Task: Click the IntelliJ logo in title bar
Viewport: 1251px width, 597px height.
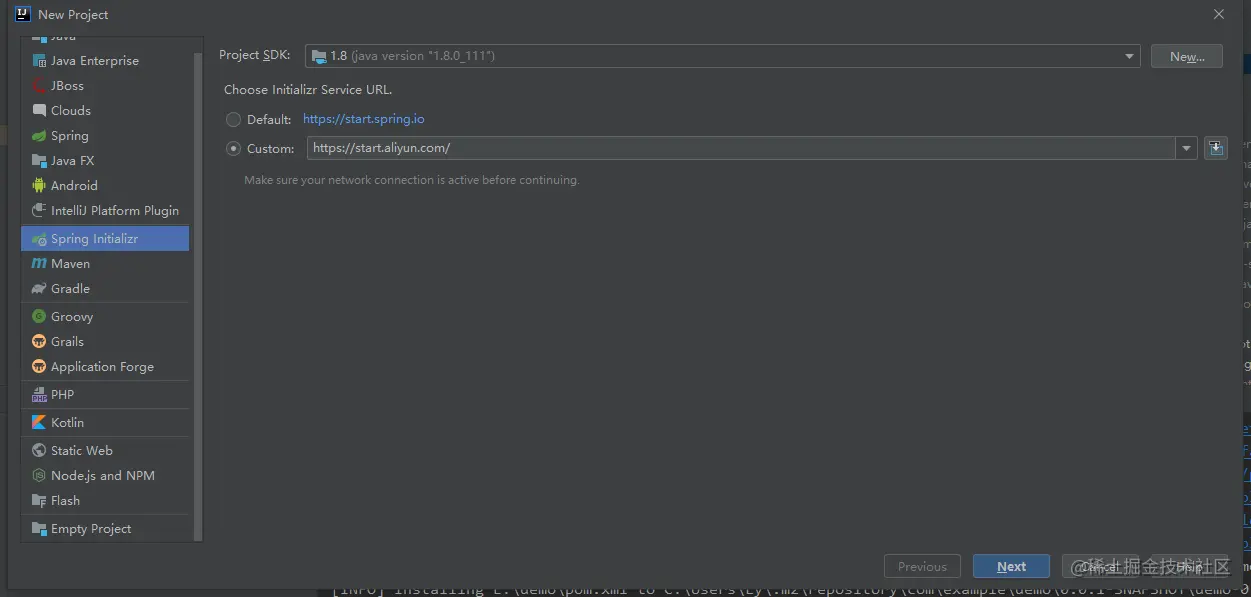Action: 22,14
